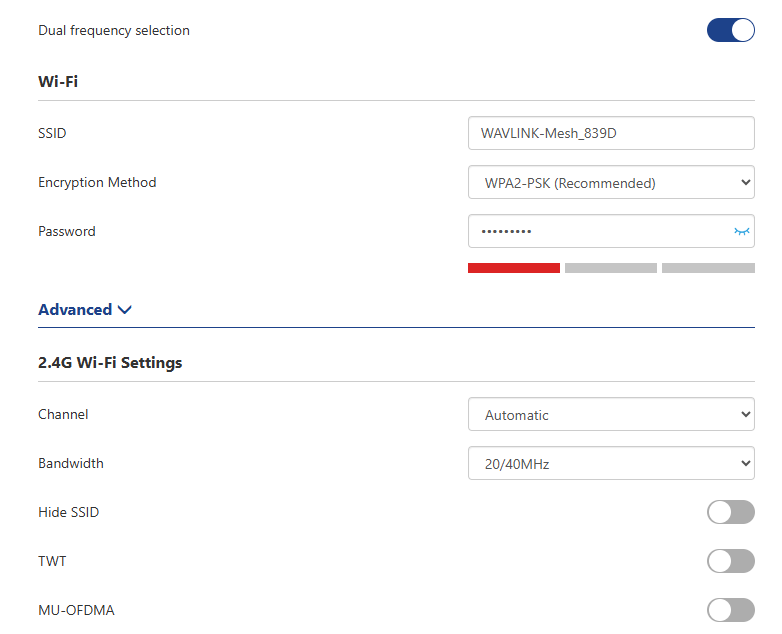Click the Advanced chevron arrow icon
Screen dimensions: 782x634
[125, 310]
